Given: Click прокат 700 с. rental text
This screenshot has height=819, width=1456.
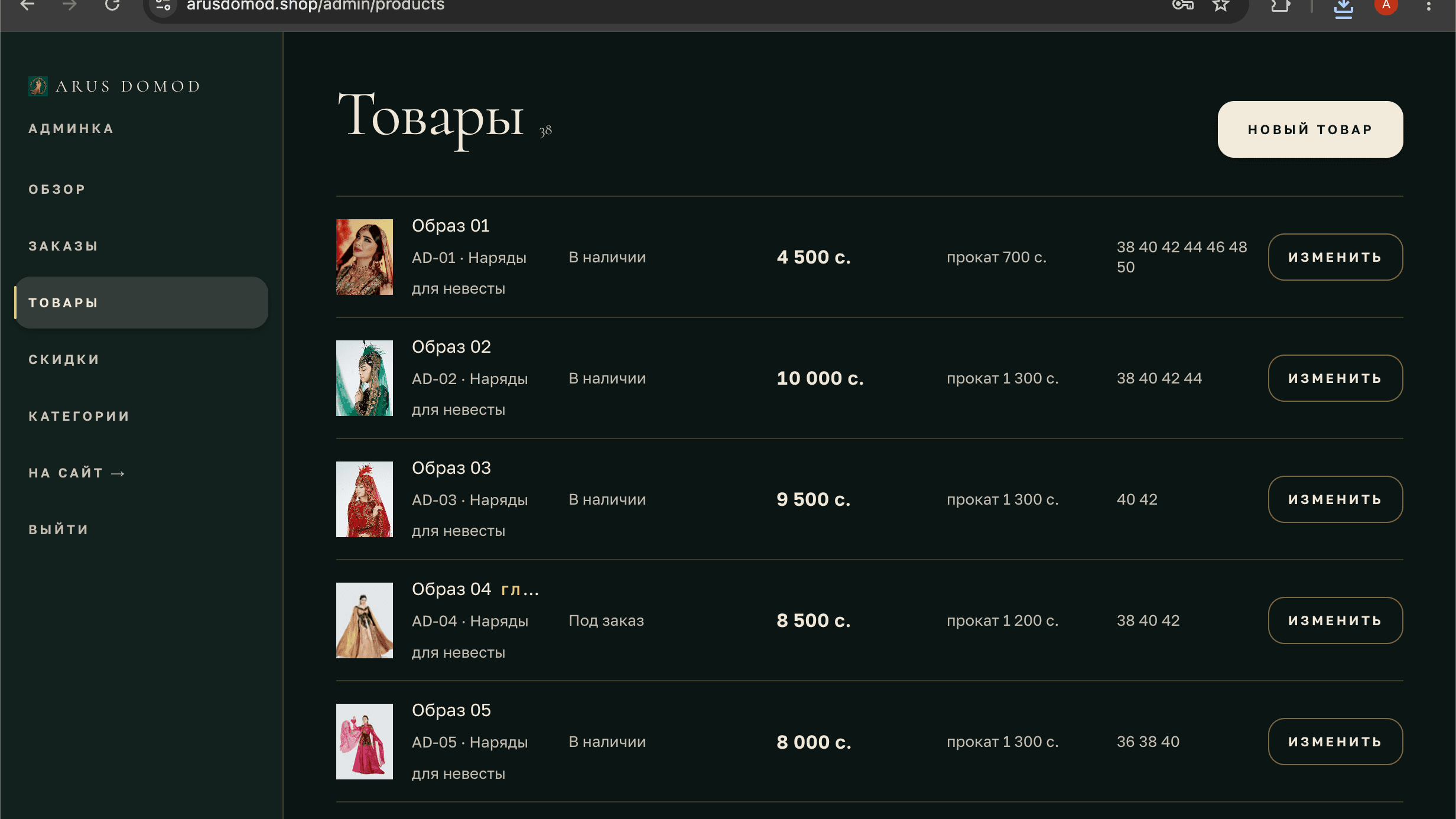Looking at the screenshot, I should point(996,257).
